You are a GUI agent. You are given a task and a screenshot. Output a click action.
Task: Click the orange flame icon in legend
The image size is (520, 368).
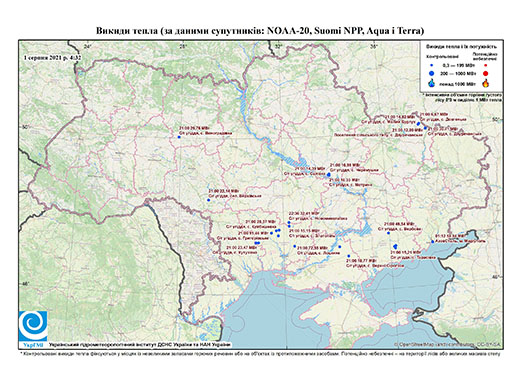point(486,83)
